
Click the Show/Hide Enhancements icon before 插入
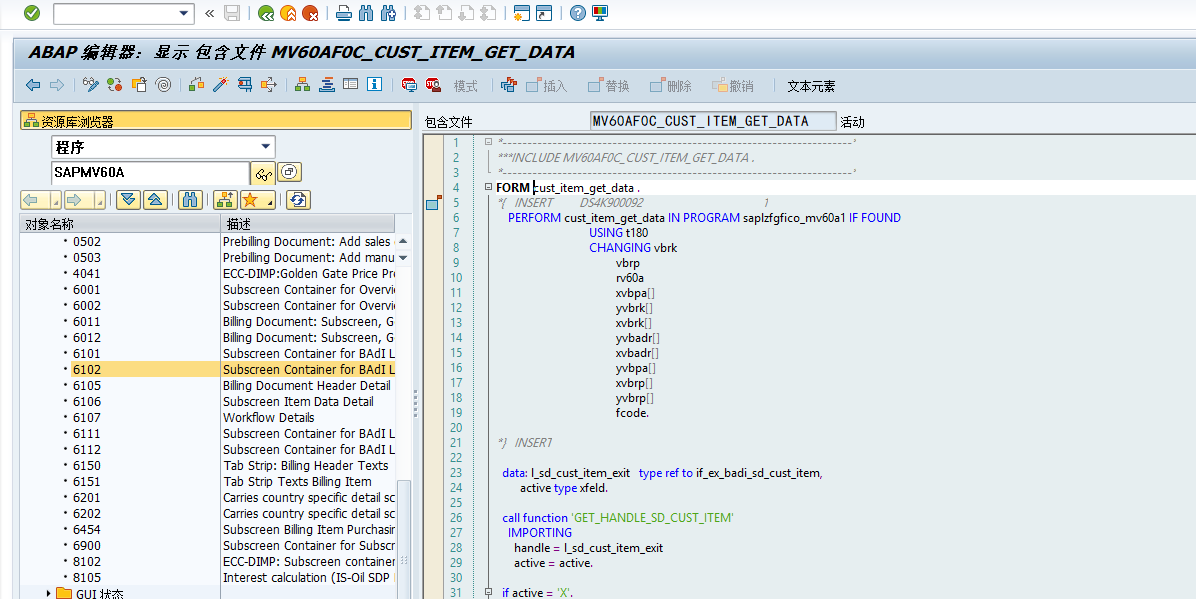(509, 85)
